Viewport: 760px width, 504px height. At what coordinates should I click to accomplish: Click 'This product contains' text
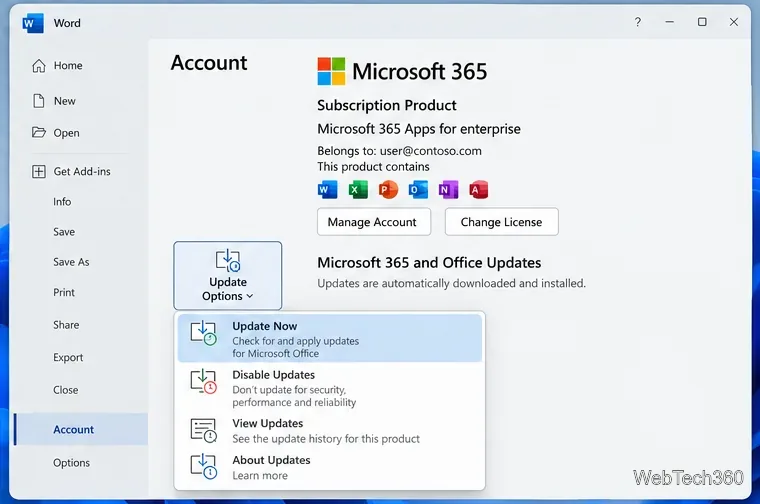373,167
